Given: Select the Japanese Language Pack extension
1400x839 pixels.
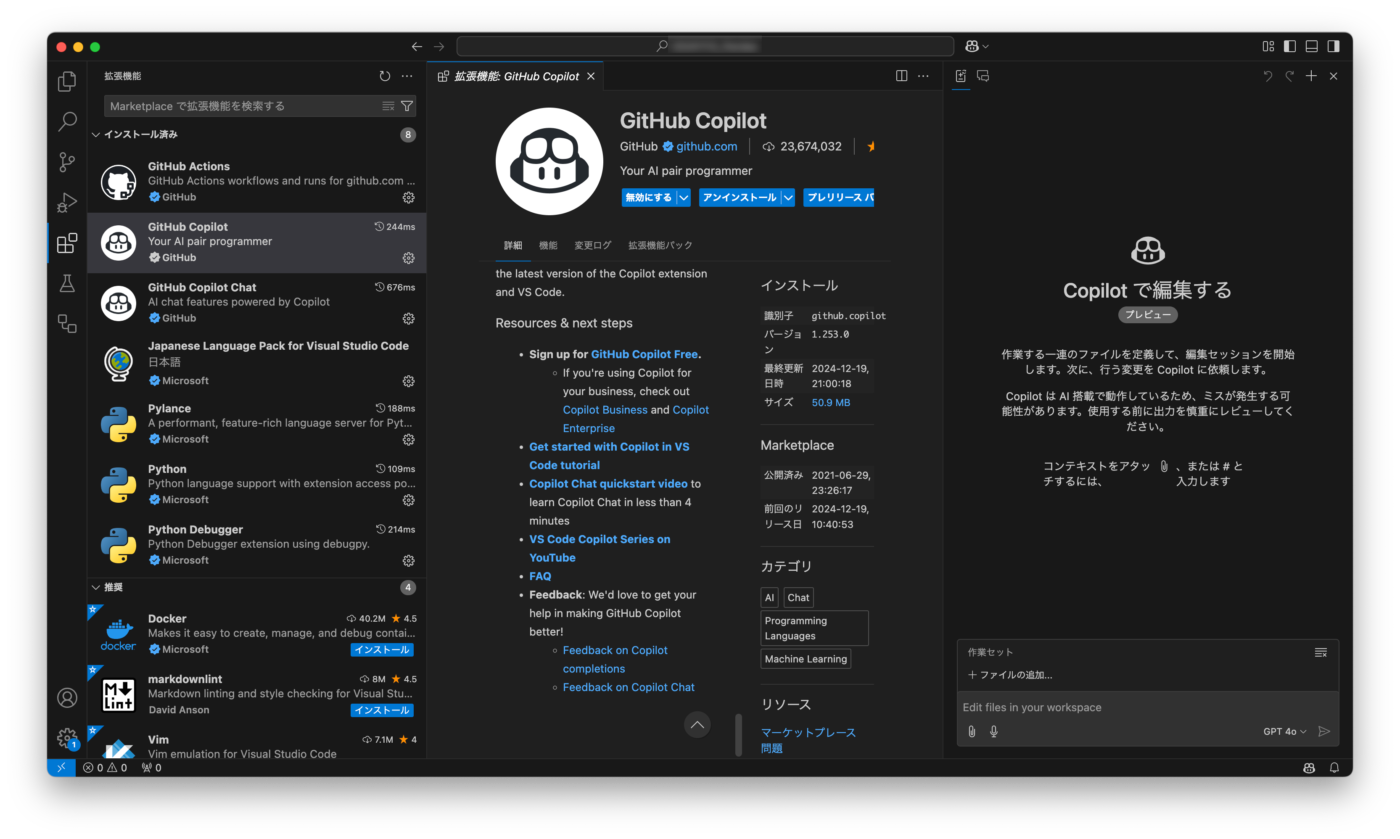Looking at the screenshot, I should [257, 363].
